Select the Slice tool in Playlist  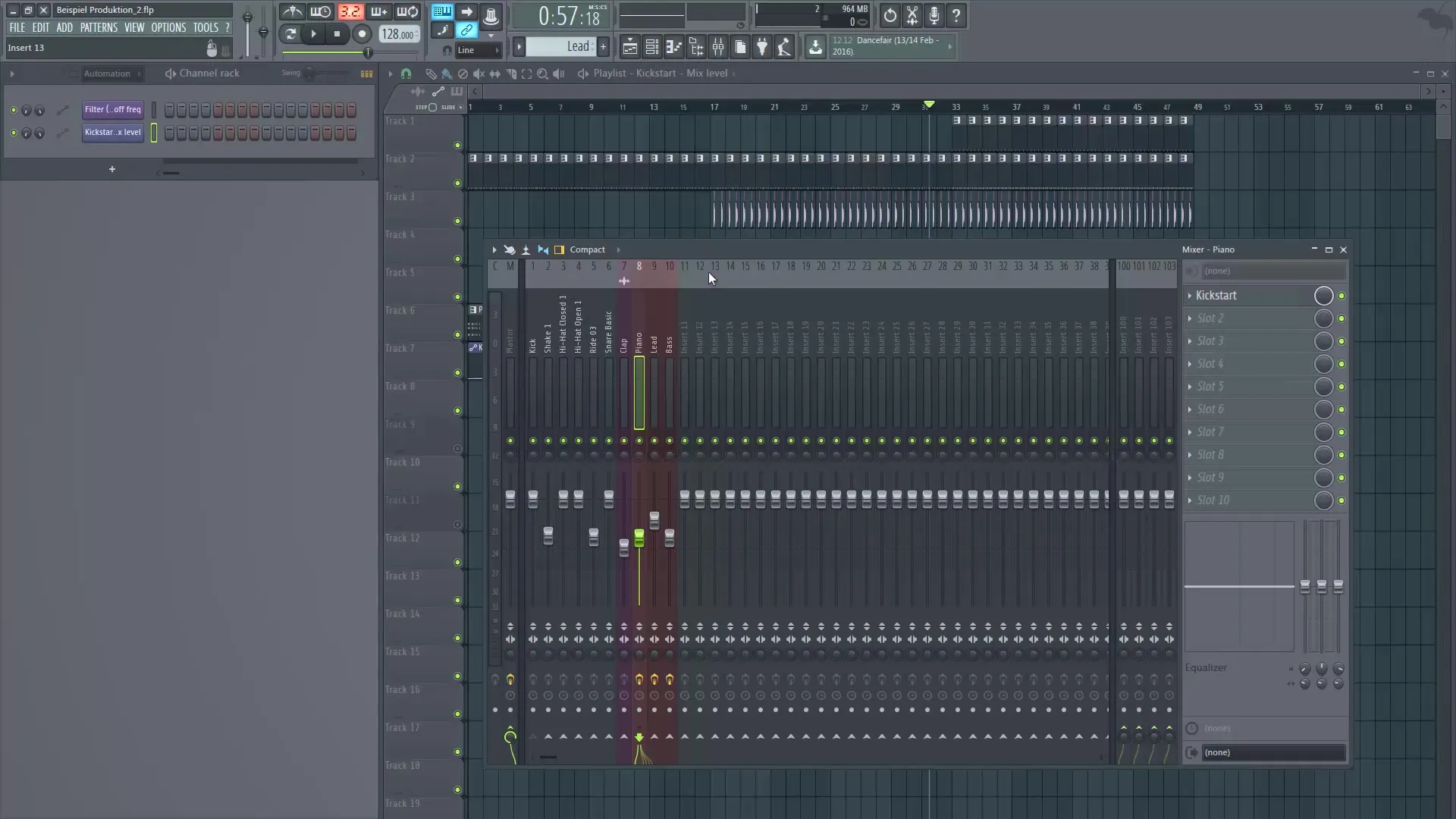(510, 74)
